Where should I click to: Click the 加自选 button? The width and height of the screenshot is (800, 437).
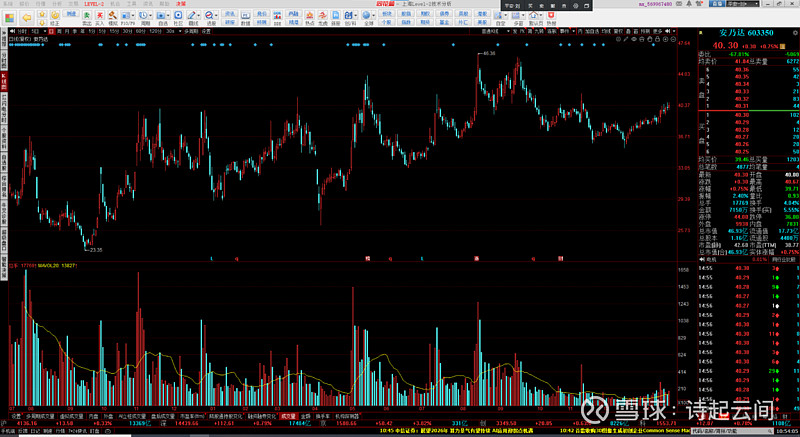pyautogui.click(x=592, y=31)
